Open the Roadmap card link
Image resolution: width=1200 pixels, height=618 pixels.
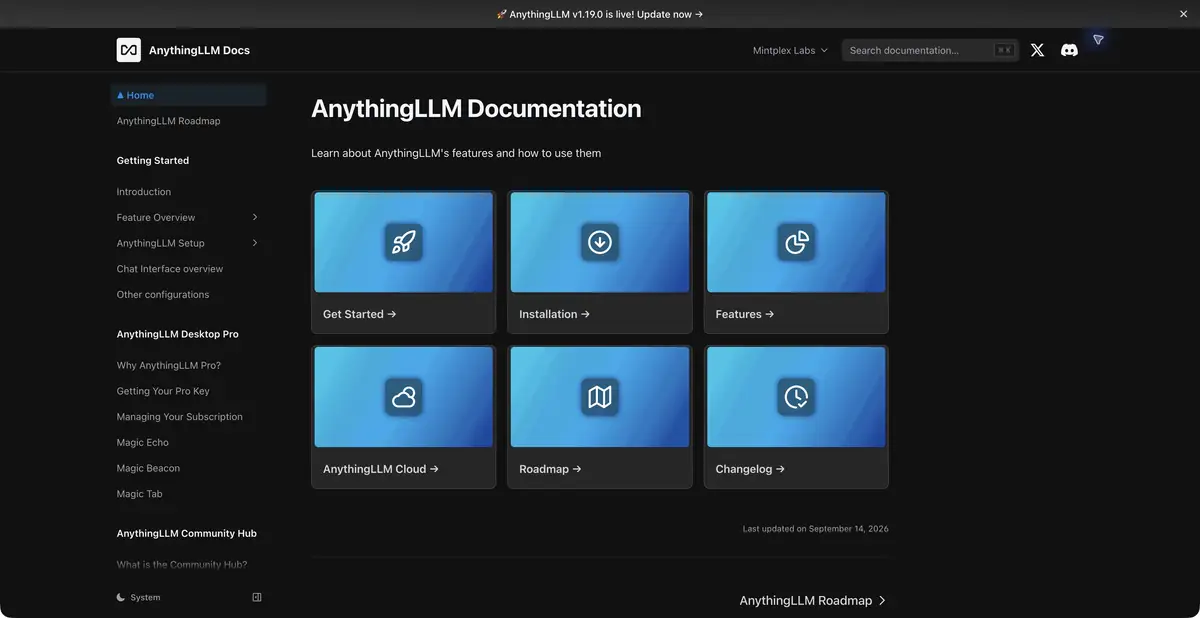pyautogui.click(x=600, y=417)
